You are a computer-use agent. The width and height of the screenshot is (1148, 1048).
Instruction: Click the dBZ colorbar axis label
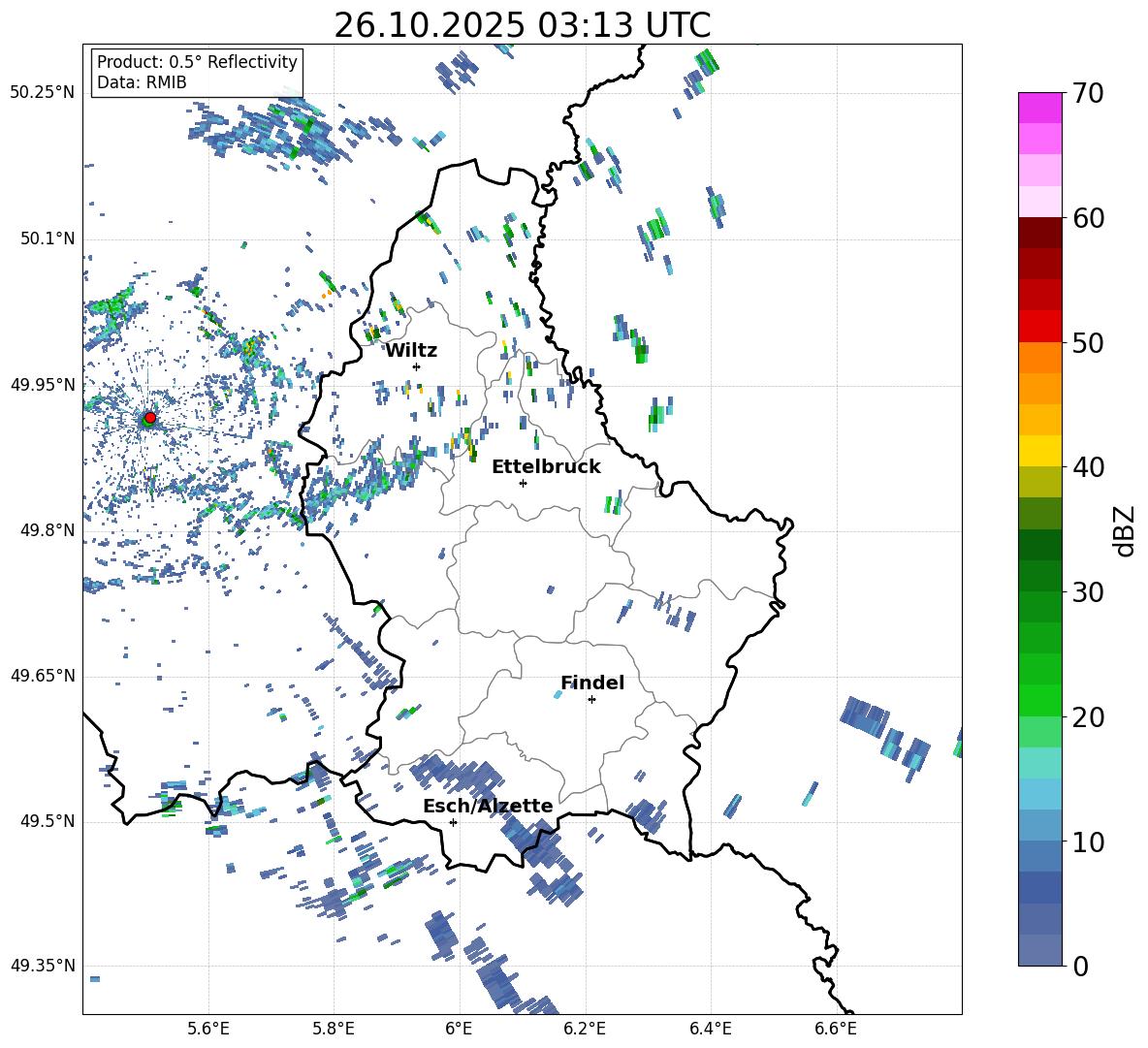tap(1126, 530)
